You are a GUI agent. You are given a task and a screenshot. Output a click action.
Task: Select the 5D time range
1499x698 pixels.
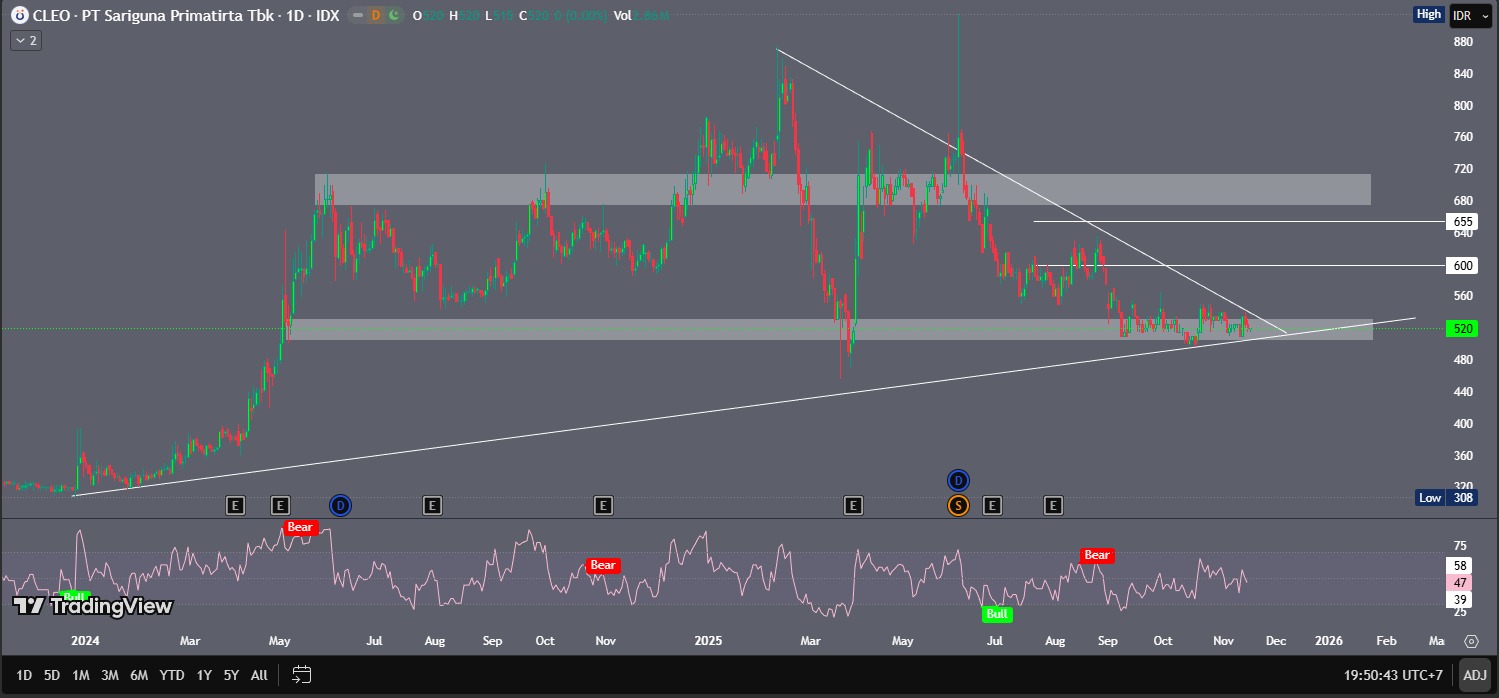click(52, 675)
